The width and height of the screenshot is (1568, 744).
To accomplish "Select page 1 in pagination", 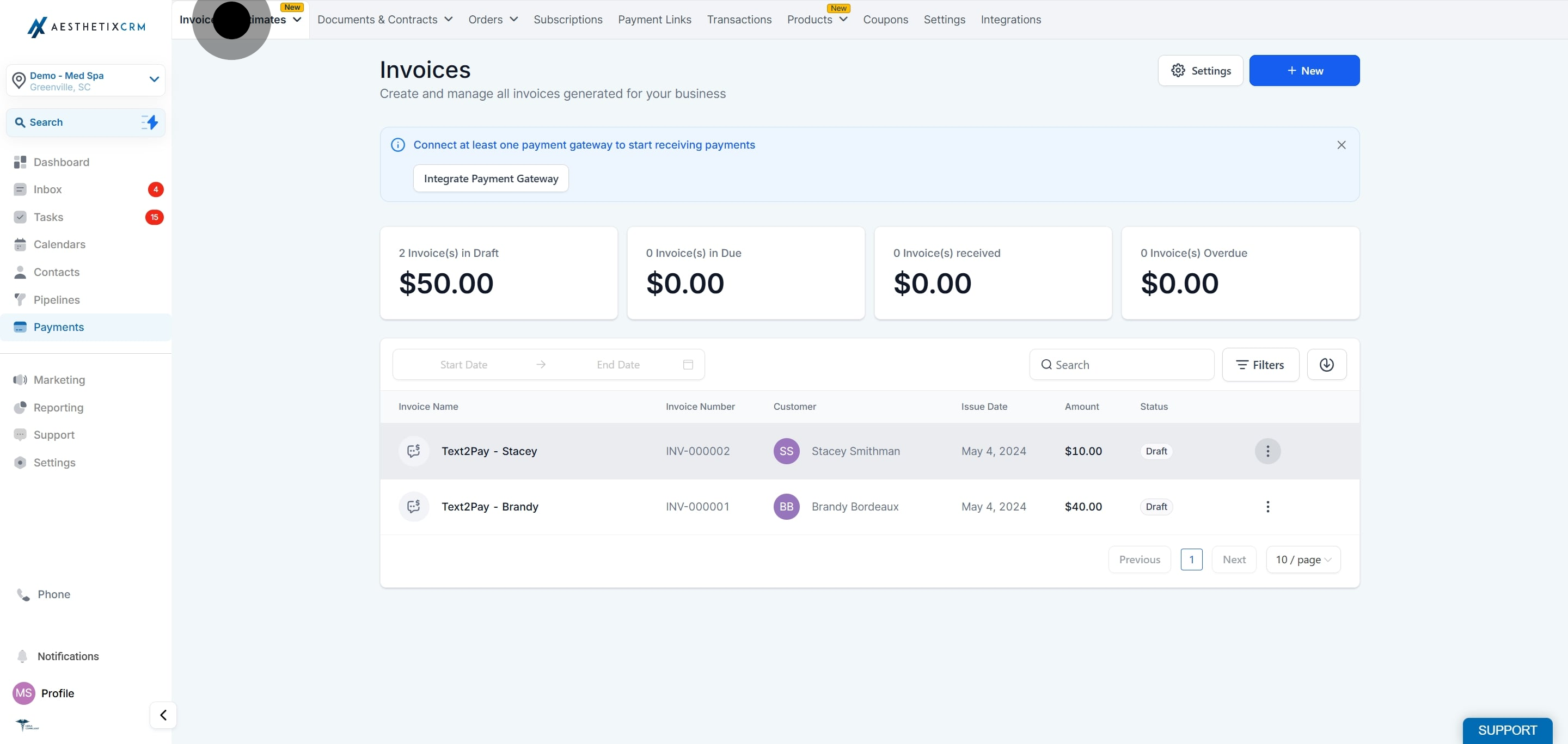I will (x=1191, y=559).
